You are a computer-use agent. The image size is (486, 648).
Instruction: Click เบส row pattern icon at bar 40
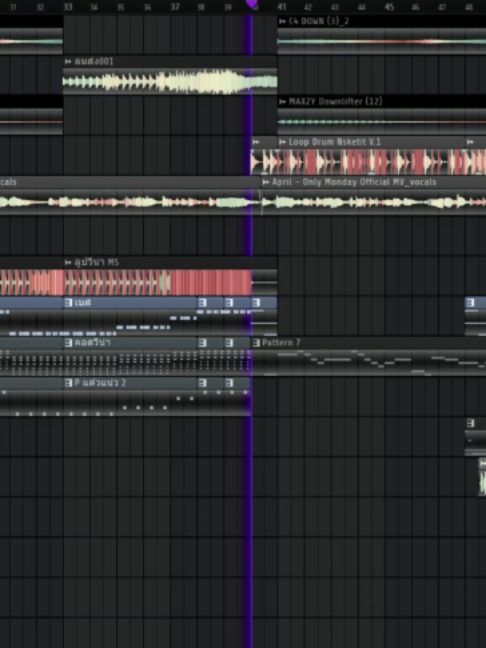256,303
